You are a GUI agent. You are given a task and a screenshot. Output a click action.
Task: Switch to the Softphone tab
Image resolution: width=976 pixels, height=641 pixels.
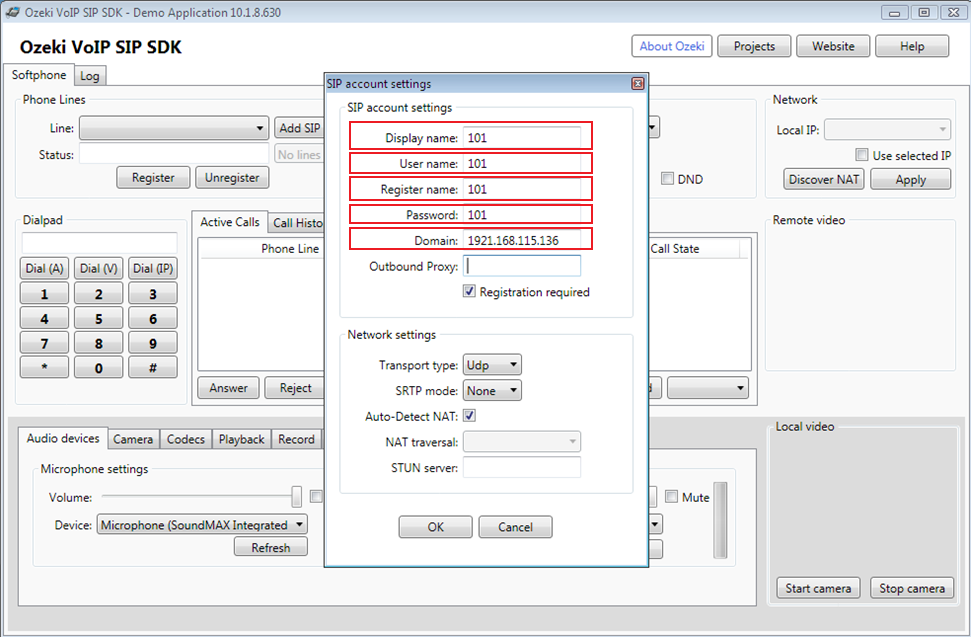point(39,75)
